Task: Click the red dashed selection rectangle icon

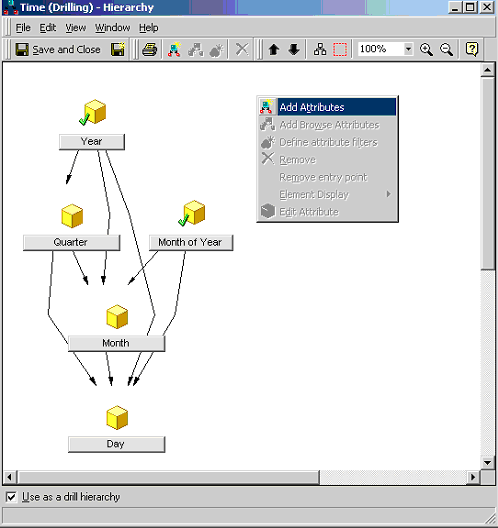Action: 340,50
